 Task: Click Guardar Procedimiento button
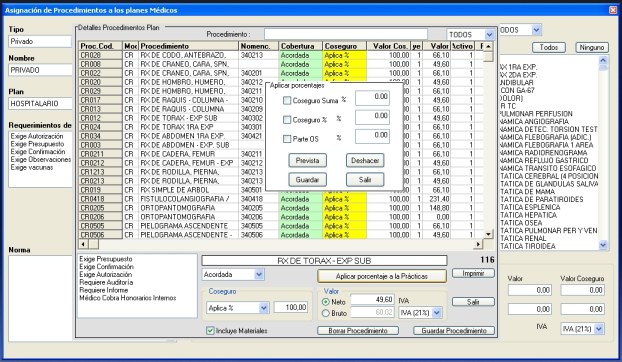454,331
